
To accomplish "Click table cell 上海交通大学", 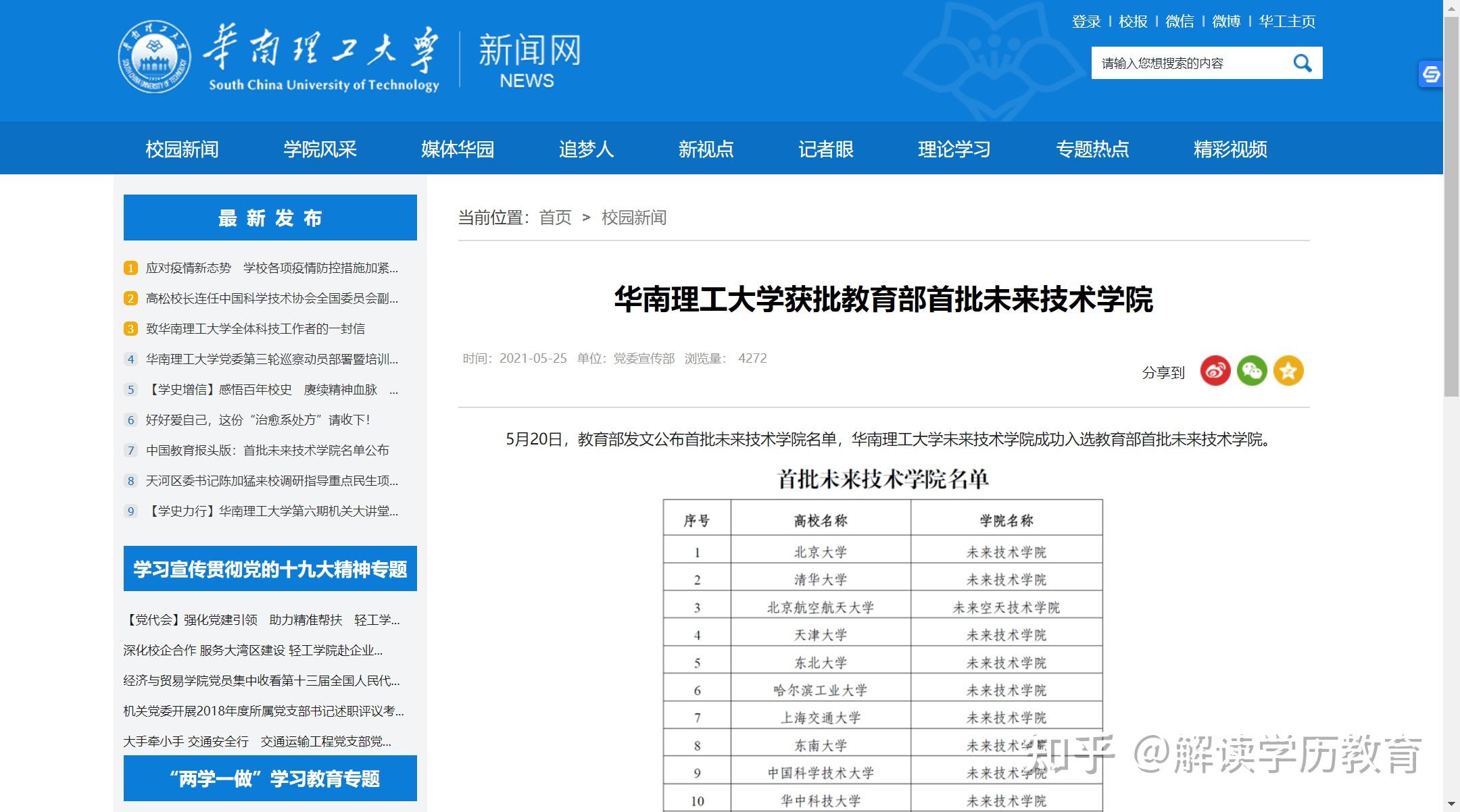I will (x=821, y=717).
